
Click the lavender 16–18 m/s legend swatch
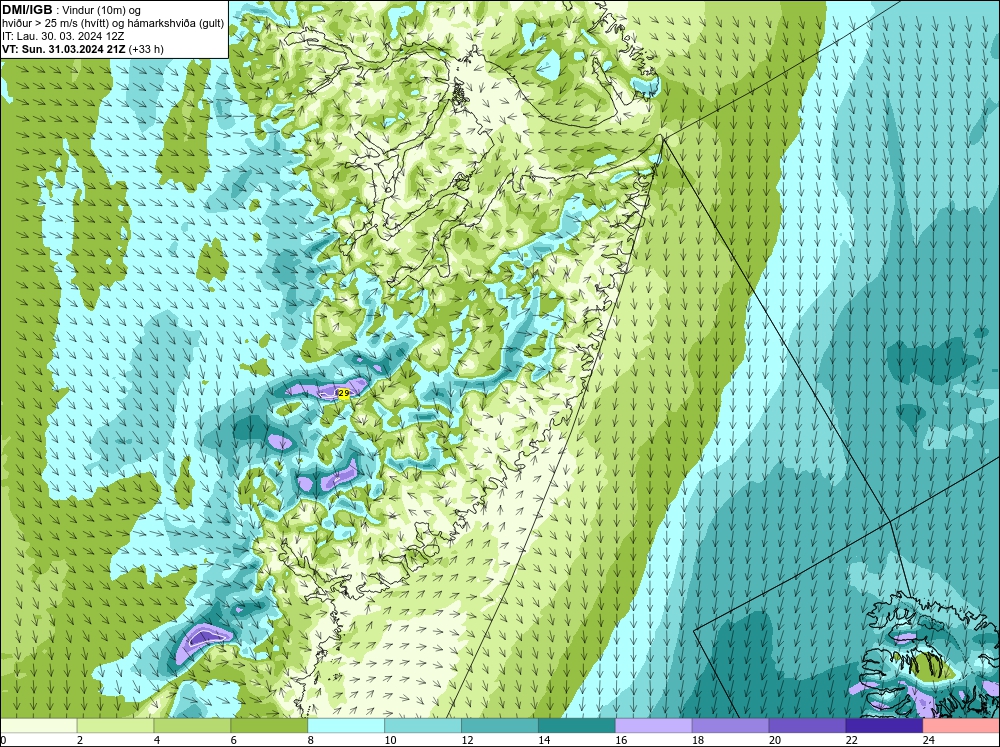pos(654,726)
